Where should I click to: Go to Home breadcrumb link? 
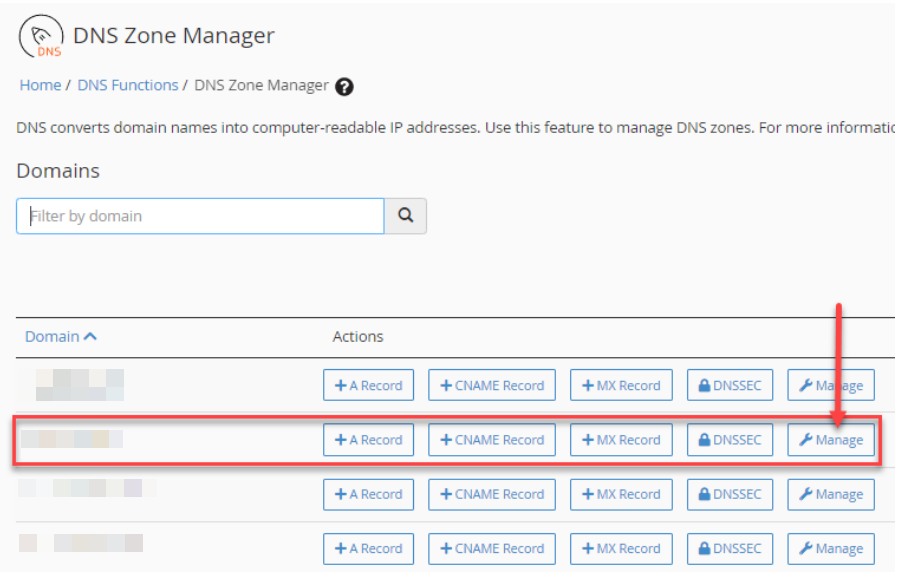40,85
